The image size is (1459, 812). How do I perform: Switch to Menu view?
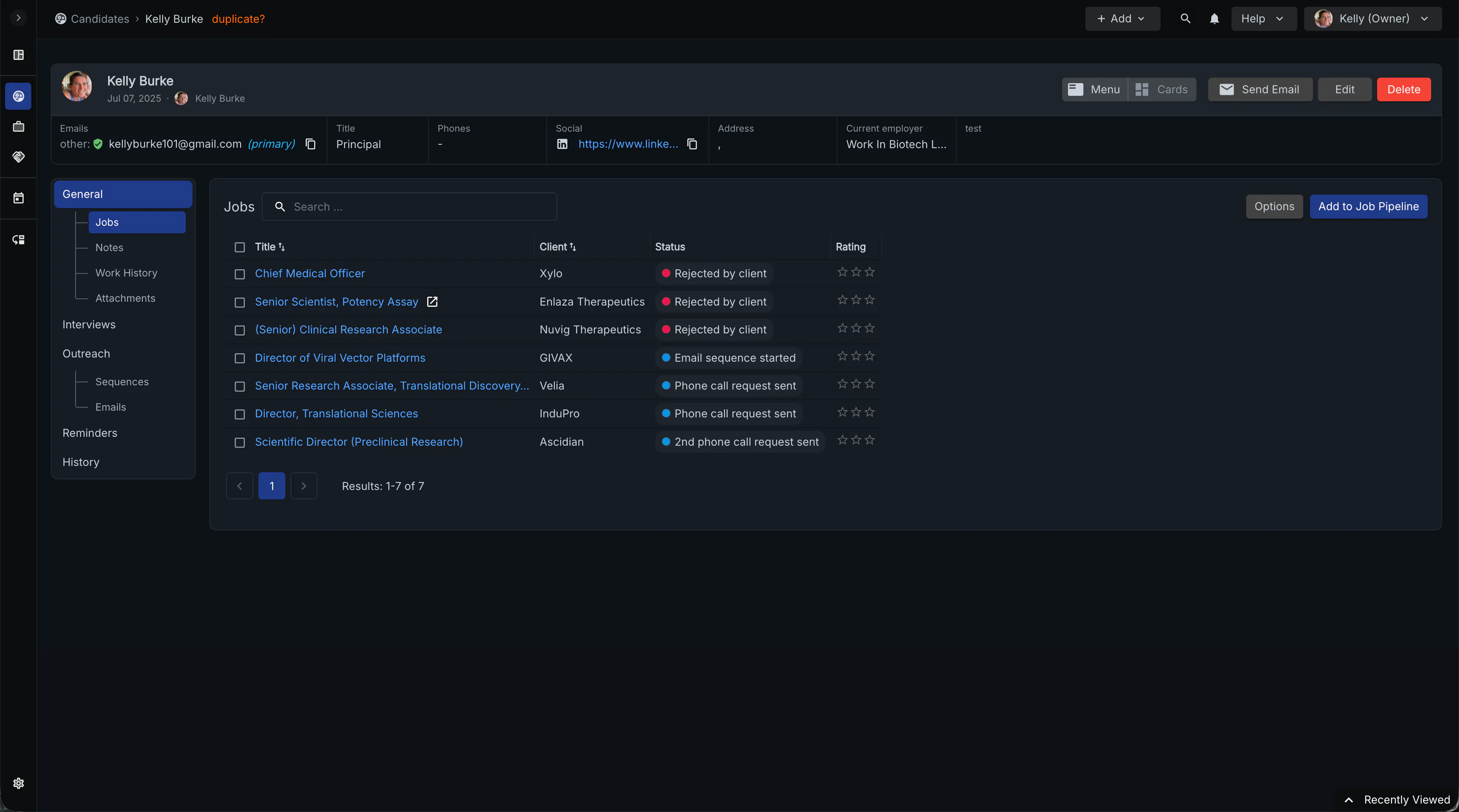click(x=1094, y=89)
